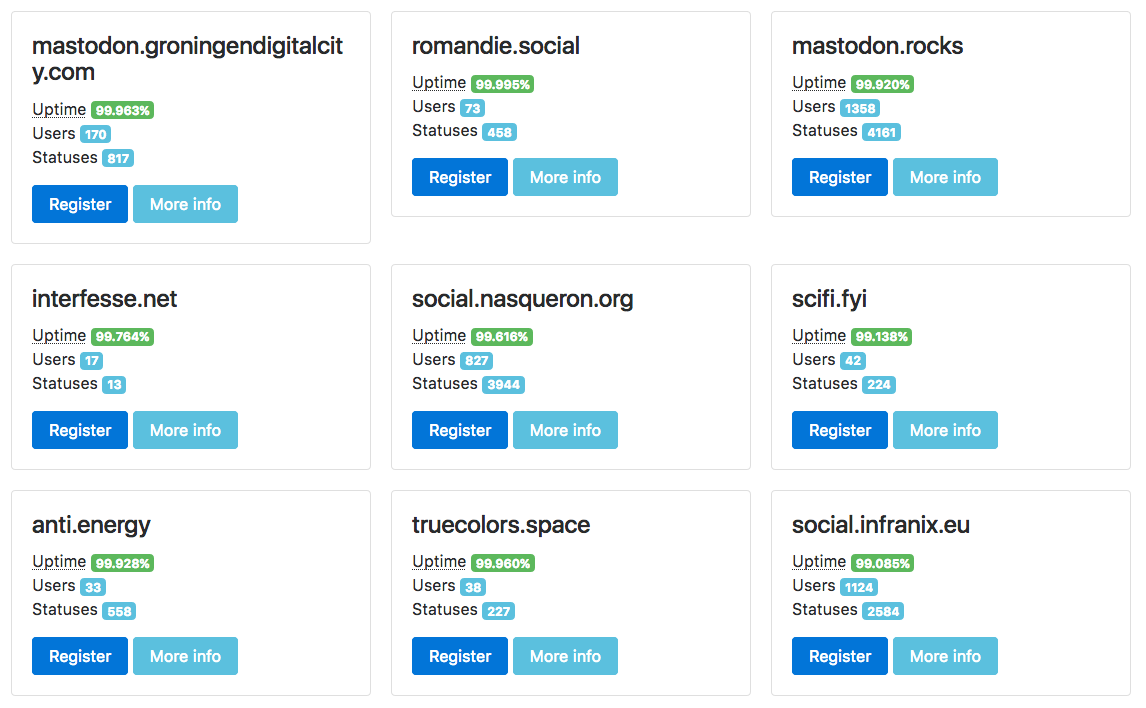Viewport: 1146px width, 708px height.
Task: Register on mastodon.rocks instance
Action: [x=840, y=177]
